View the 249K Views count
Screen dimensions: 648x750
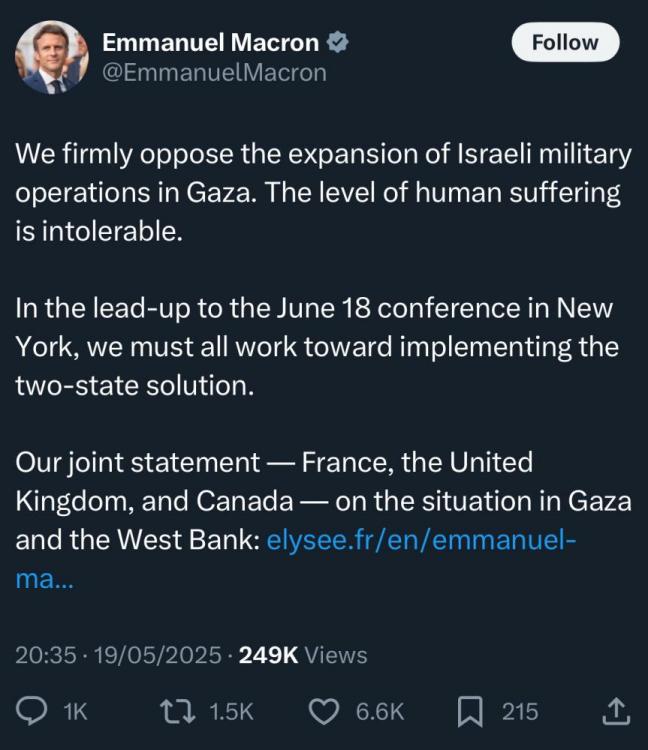click(x=303, y=655)
